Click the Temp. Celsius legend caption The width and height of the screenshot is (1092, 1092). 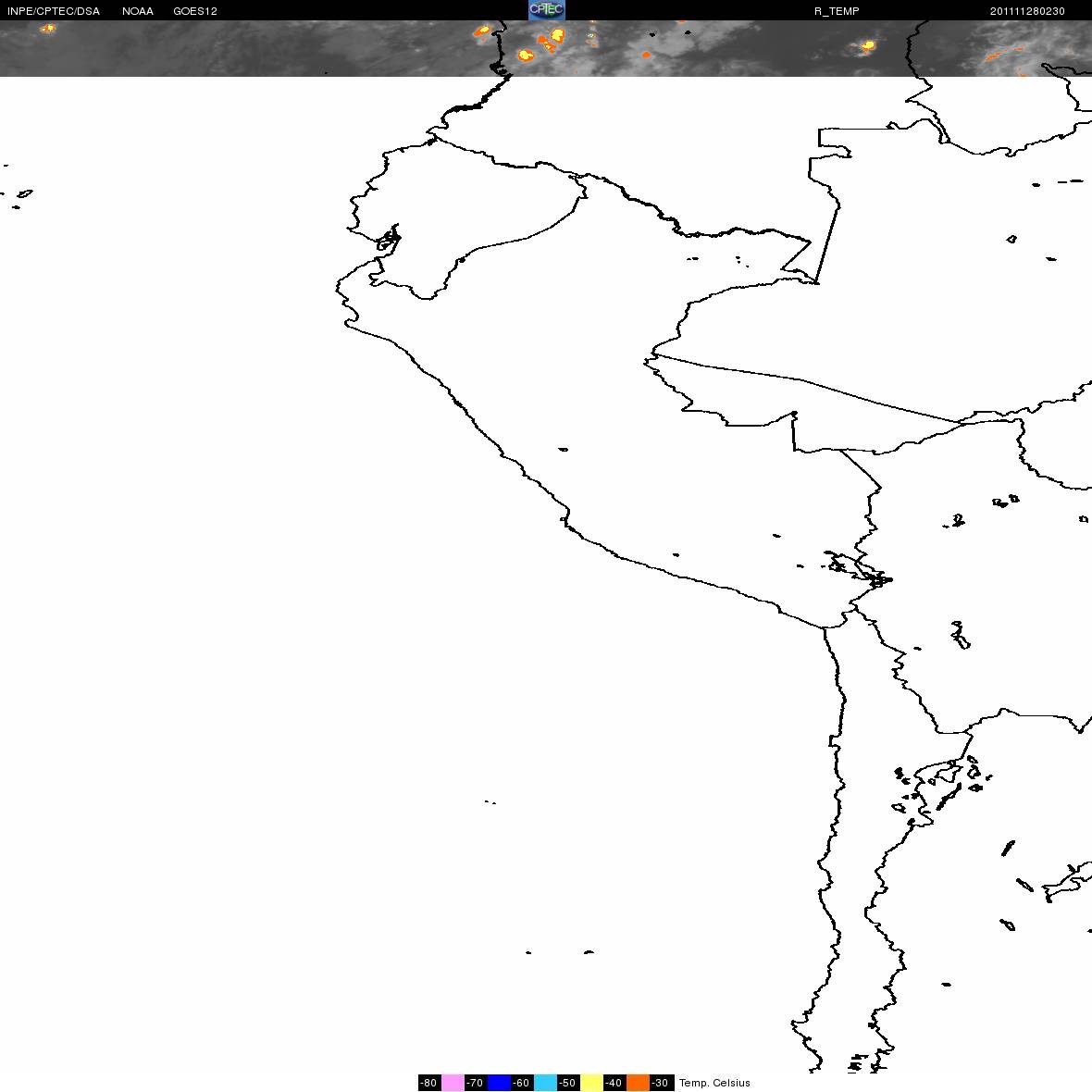[x=714, y=1083]
